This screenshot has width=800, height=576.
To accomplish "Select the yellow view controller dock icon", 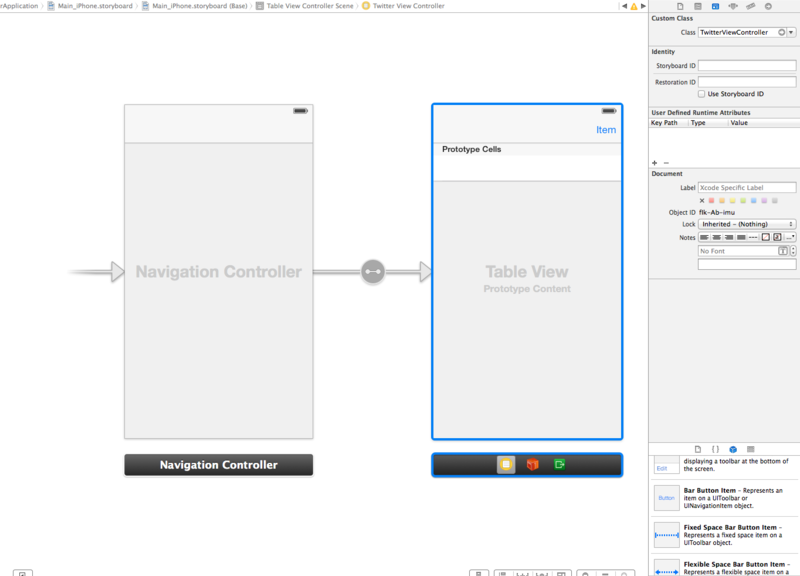I will click(x=506, y=464).
